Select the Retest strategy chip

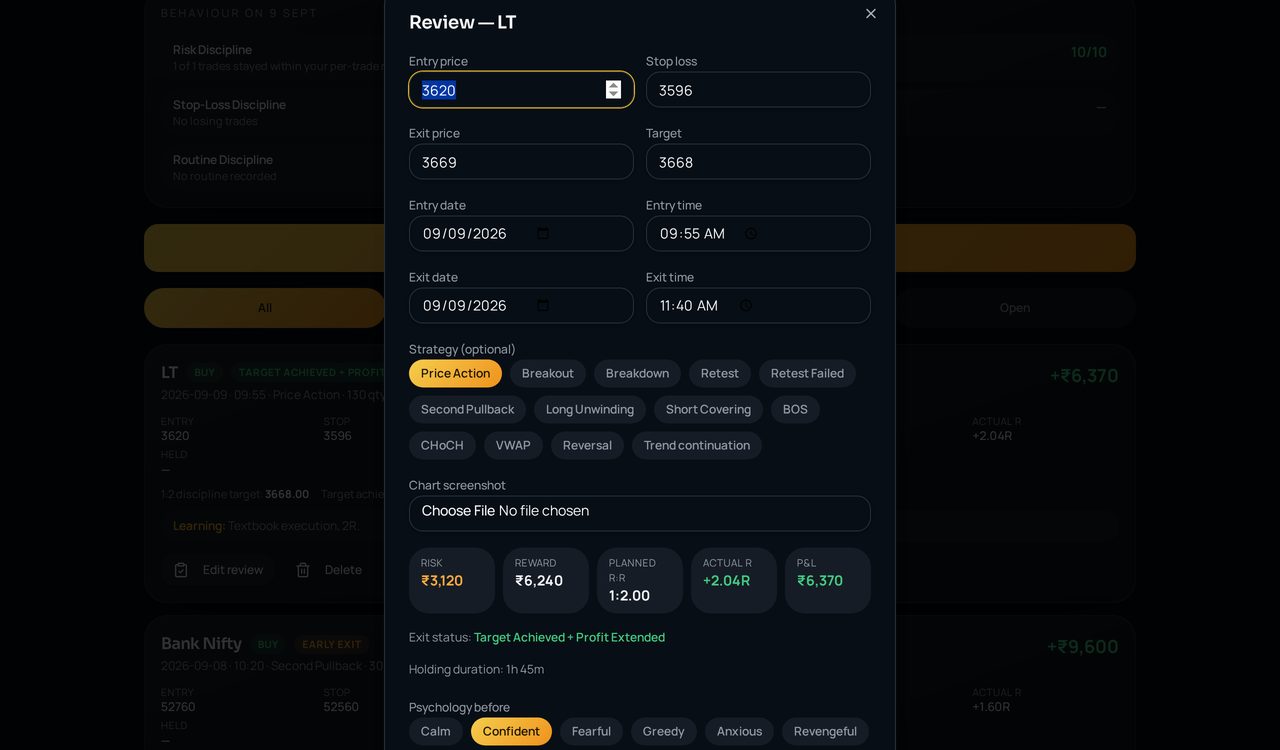point(720,373)
